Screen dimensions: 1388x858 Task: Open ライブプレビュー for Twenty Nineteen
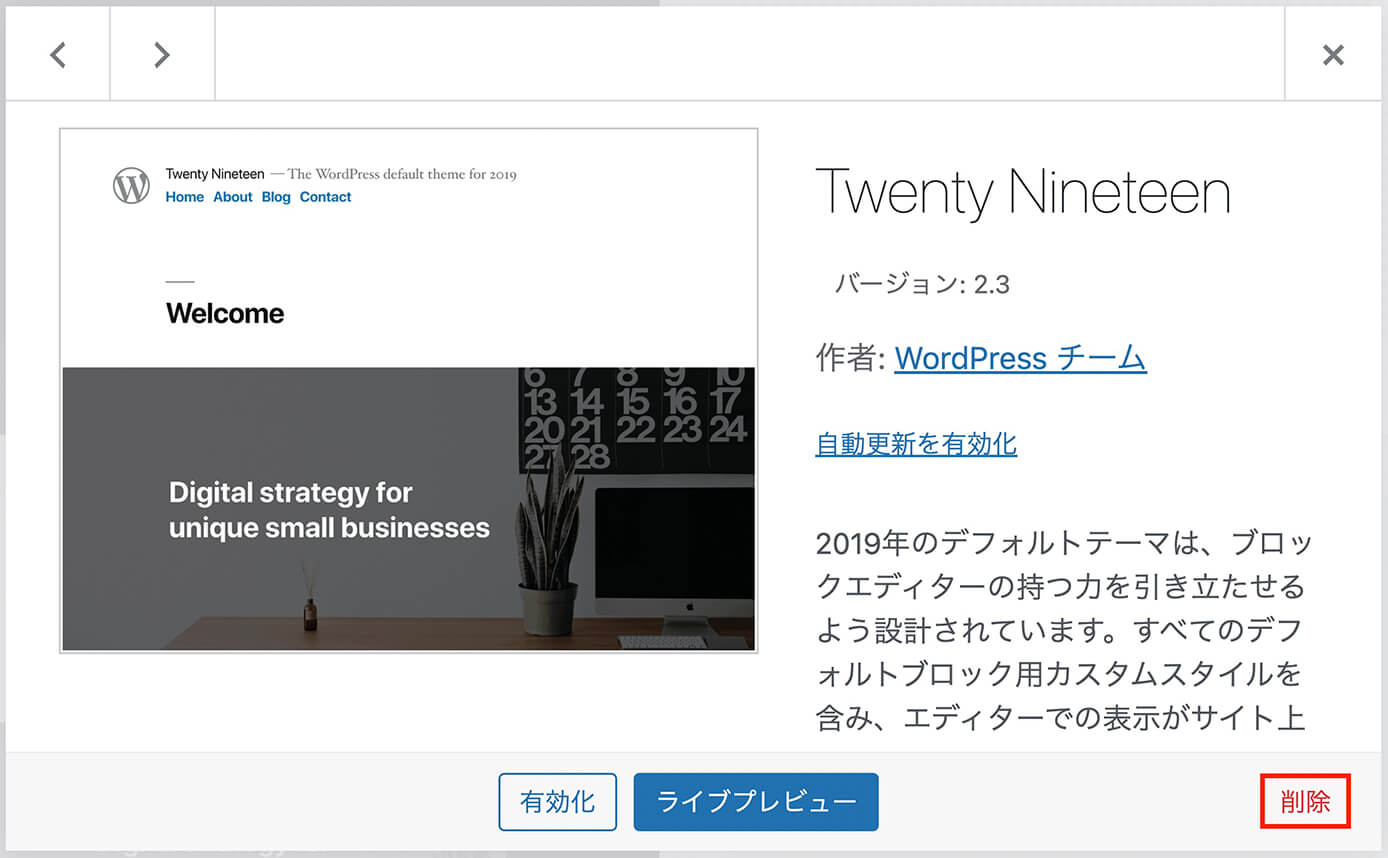756,802
